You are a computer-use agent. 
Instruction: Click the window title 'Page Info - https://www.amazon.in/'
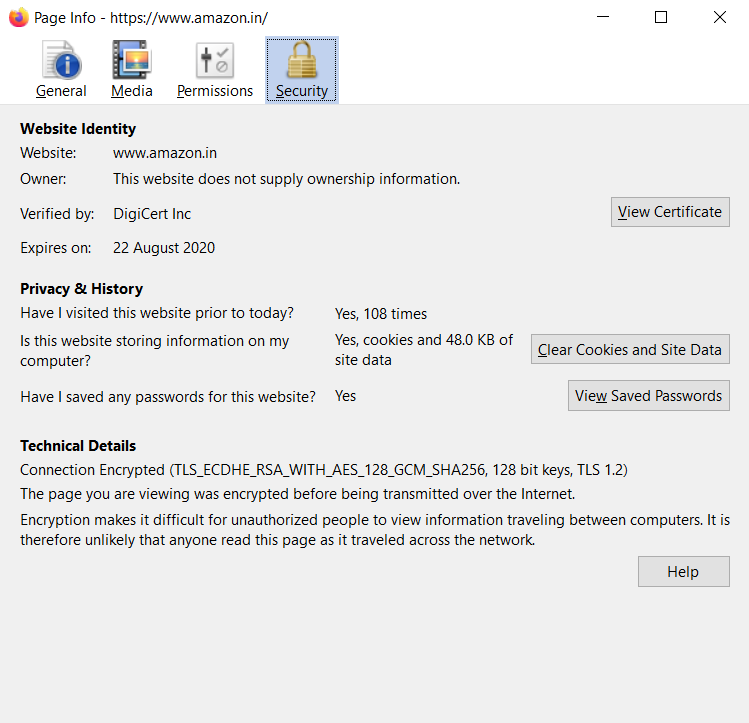[150, 18]
